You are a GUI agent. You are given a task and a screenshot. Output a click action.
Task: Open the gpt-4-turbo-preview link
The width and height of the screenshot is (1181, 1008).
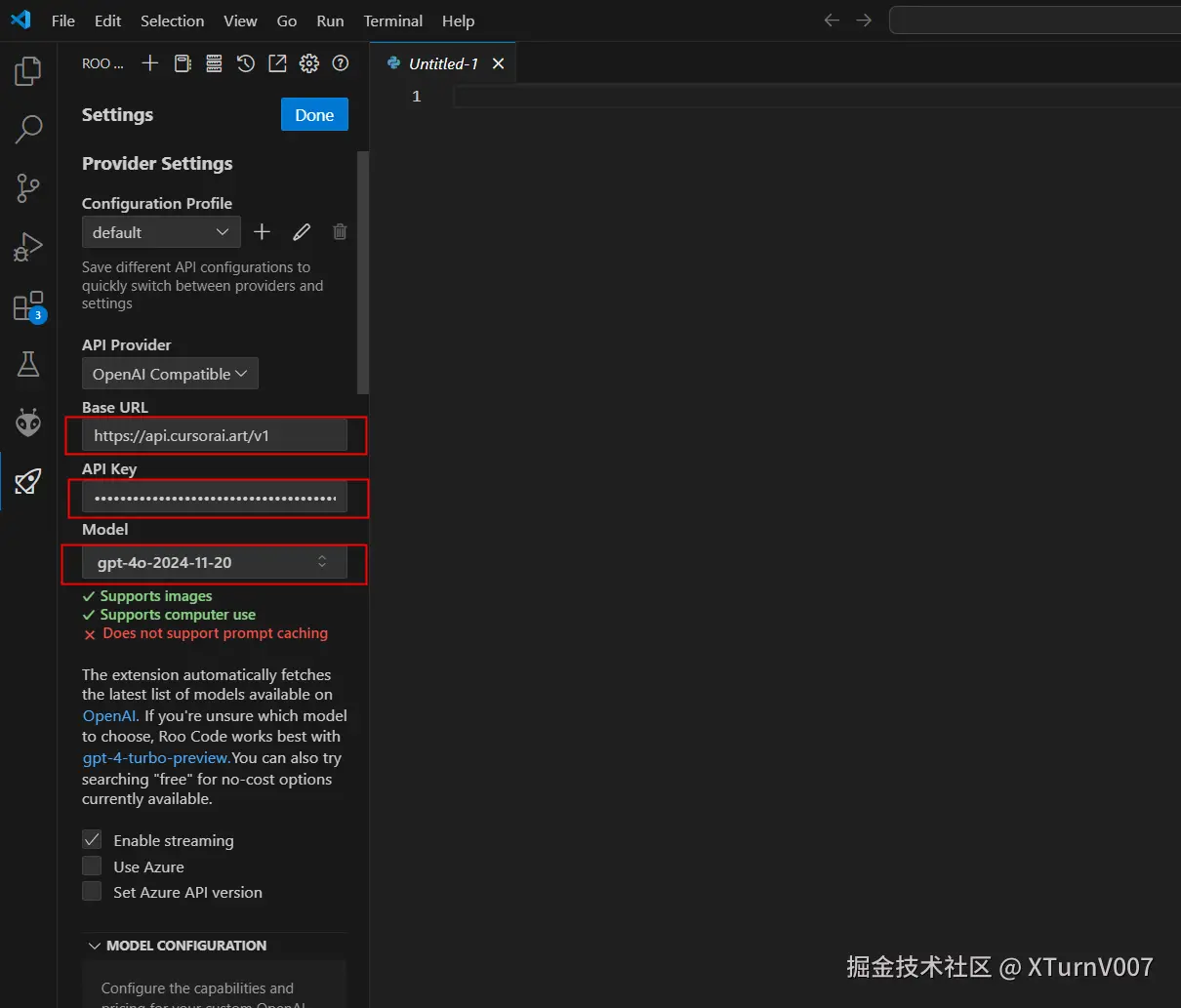(153, 757)
